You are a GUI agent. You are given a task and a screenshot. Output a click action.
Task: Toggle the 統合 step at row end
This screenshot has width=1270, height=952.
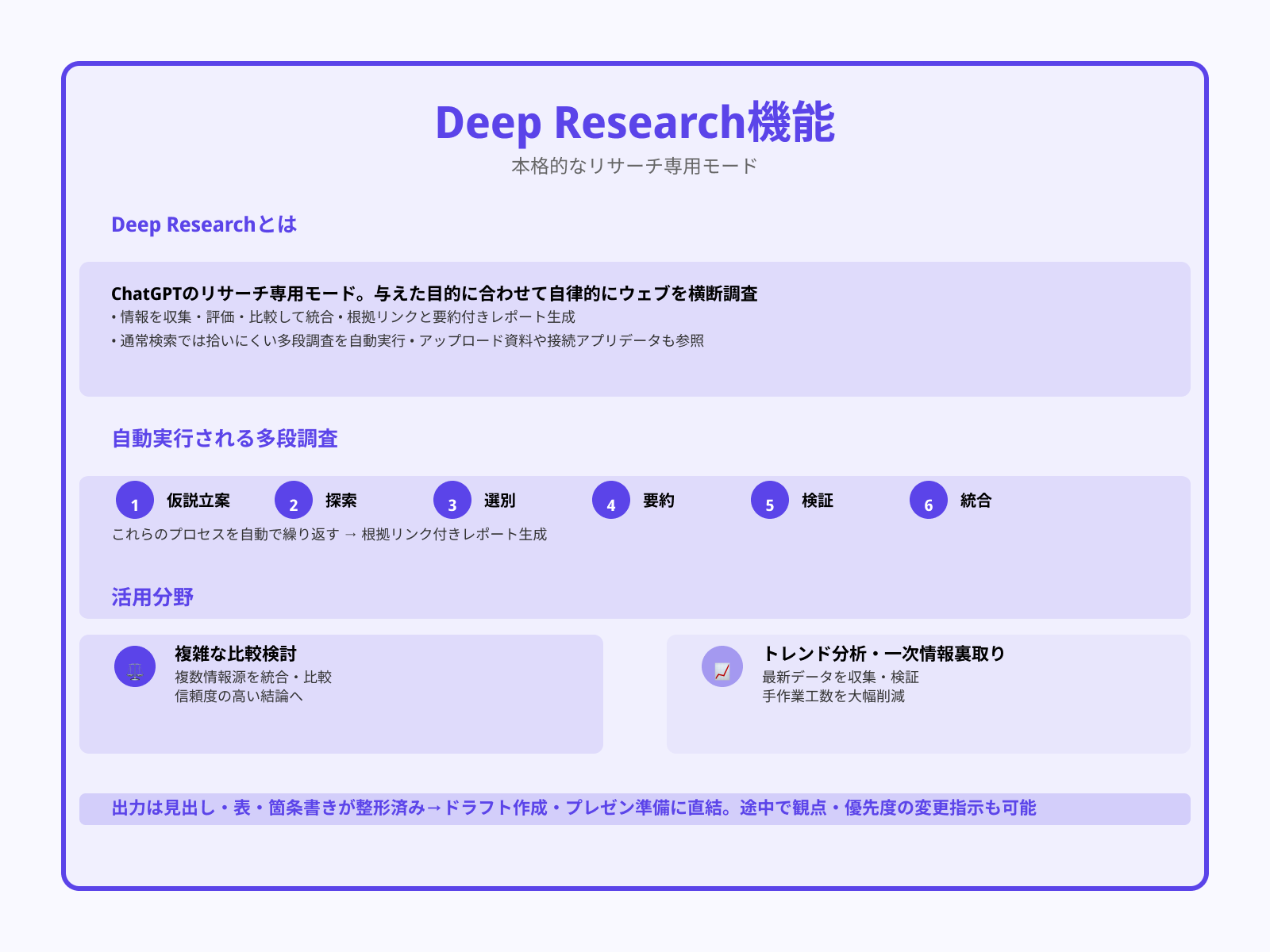pos(974,500)
